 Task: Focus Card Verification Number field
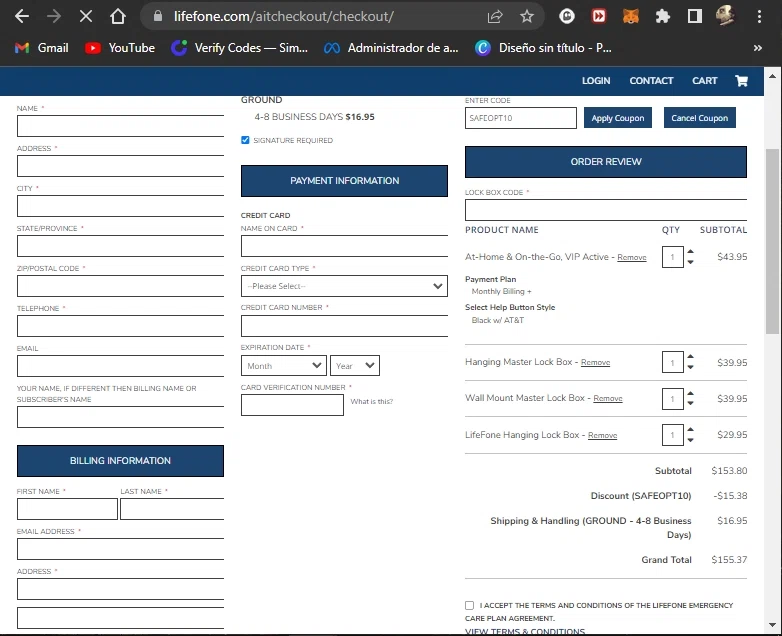[x=292, y=405]
